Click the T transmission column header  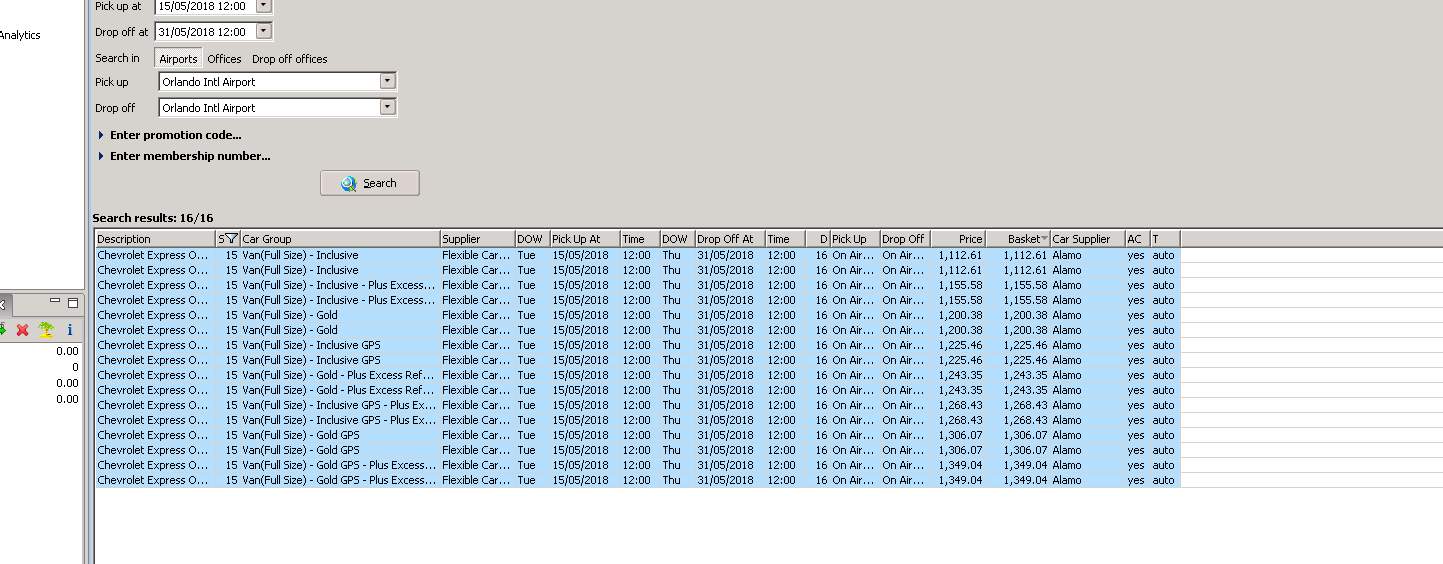1165,239
